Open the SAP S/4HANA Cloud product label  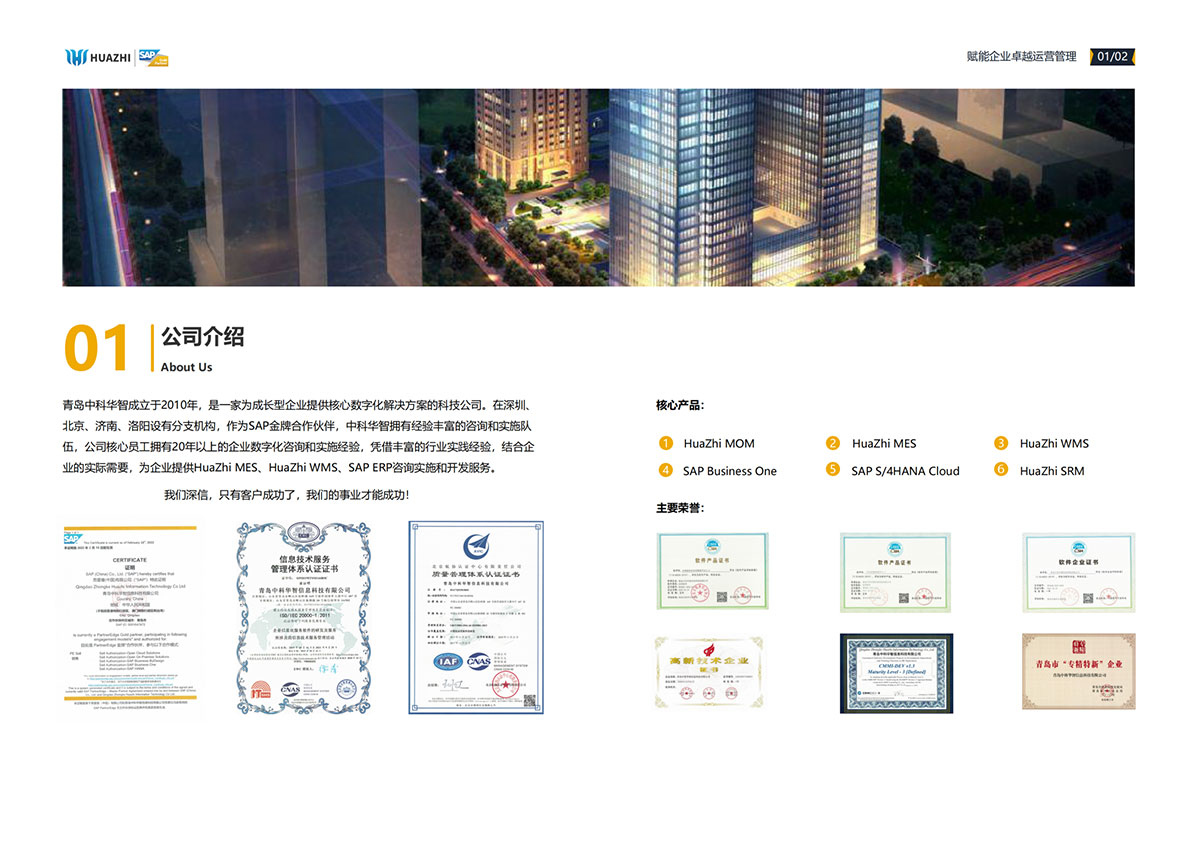(905, 471)
